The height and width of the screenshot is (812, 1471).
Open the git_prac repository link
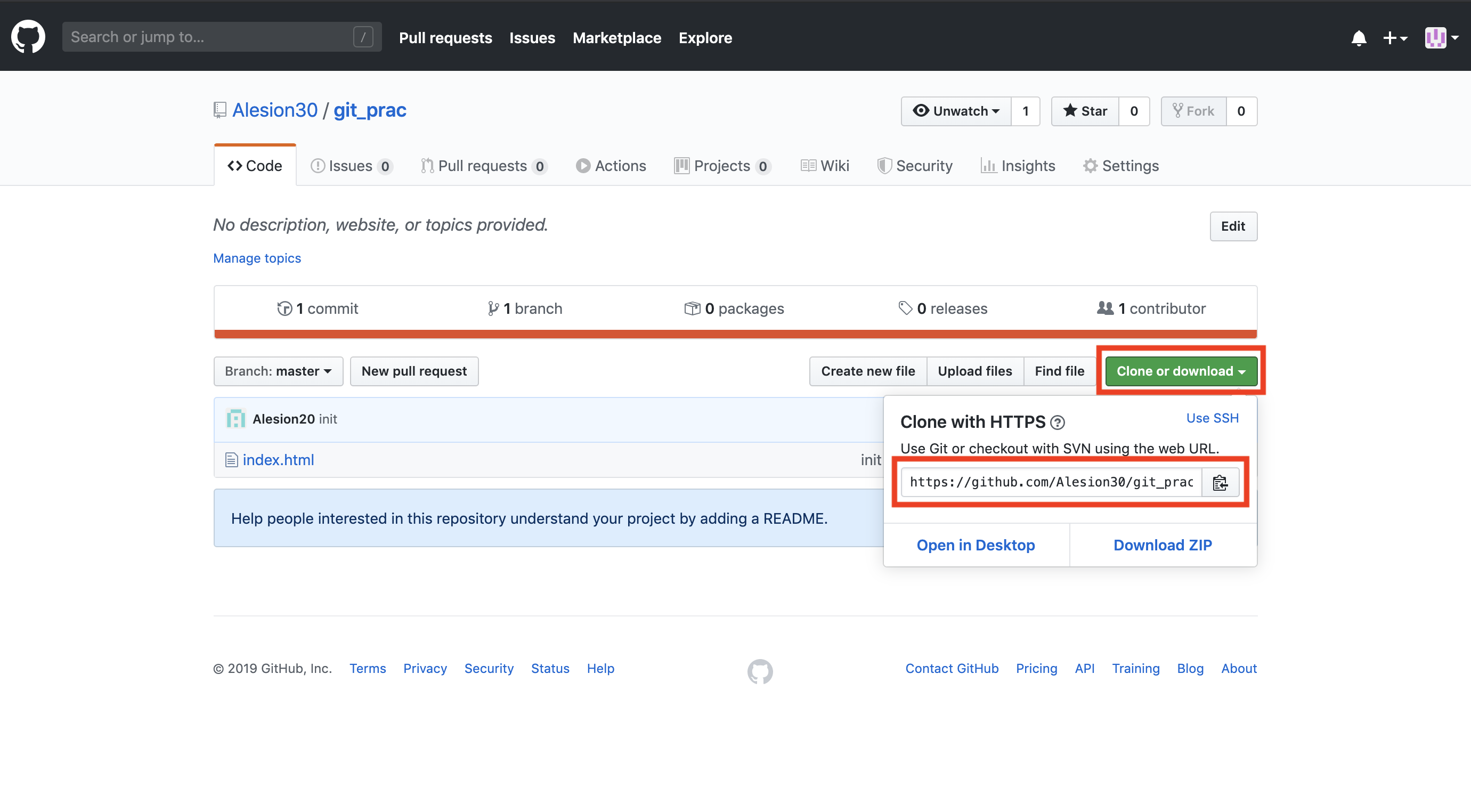point(370,110)
